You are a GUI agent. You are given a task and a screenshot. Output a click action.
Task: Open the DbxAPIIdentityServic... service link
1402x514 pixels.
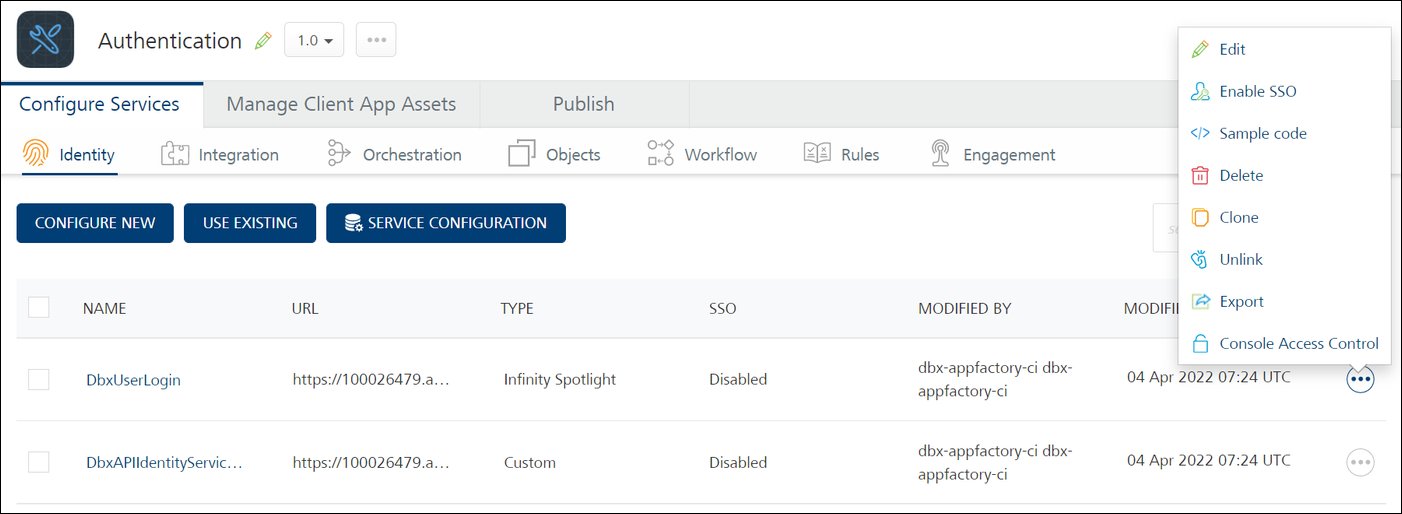pyautogui.click(x=165, y=463)
